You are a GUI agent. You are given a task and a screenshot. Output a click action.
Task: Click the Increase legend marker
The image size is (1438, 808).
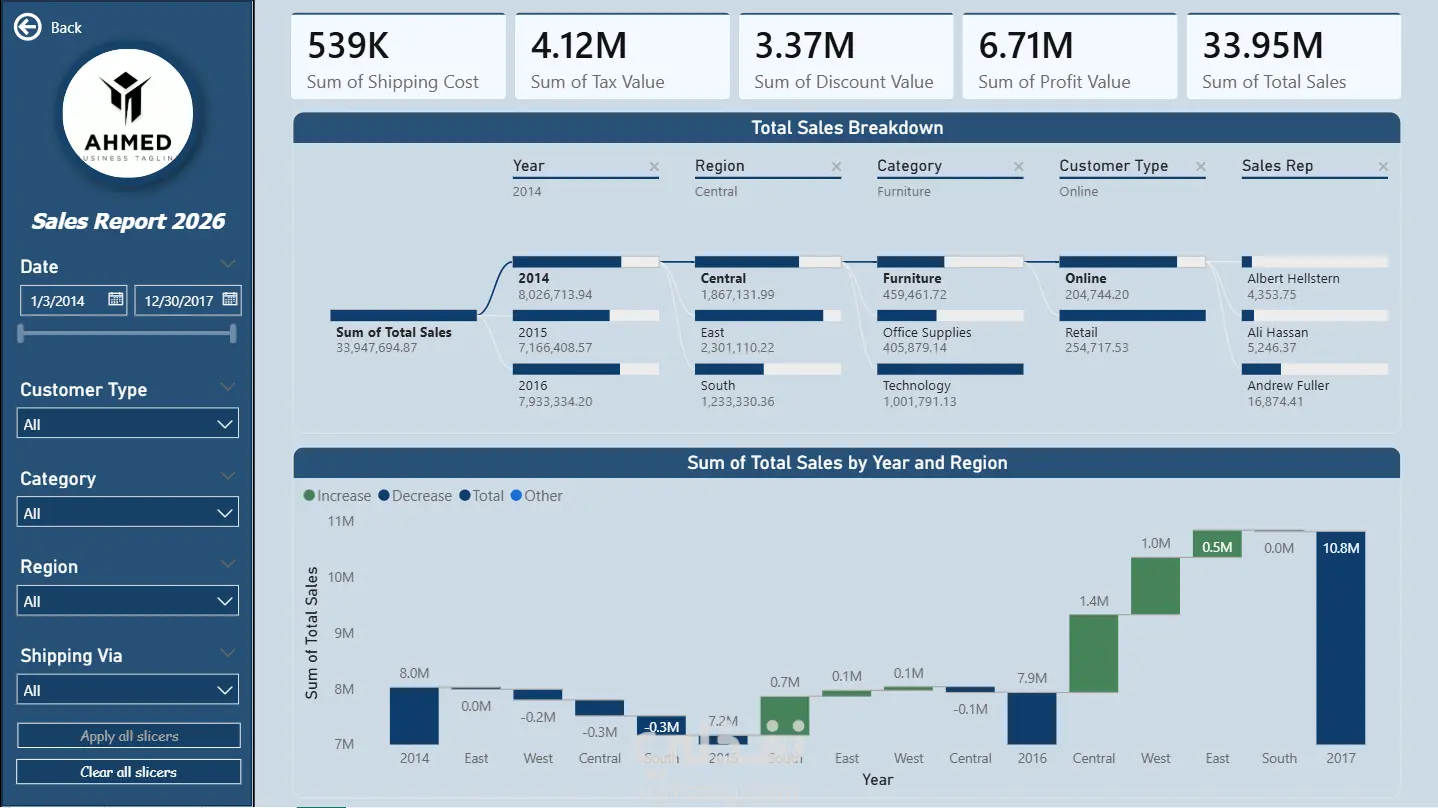309,496
